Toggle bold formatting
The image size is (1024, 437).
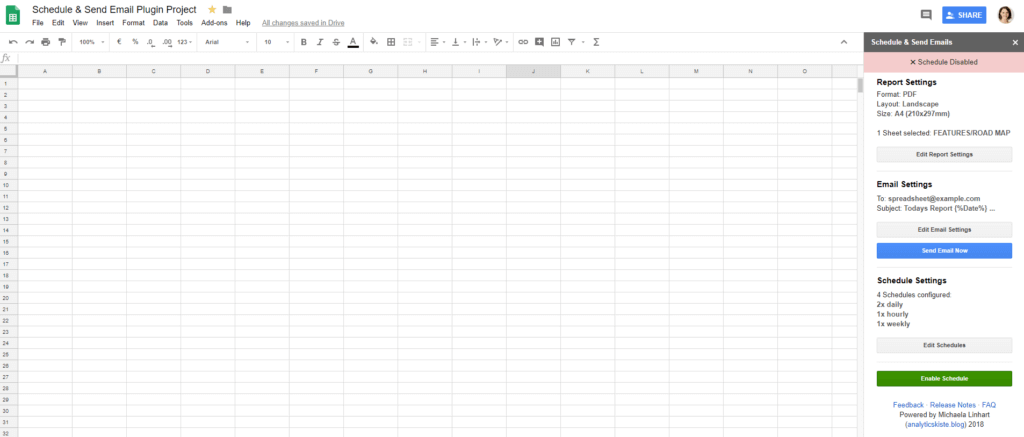304,42
